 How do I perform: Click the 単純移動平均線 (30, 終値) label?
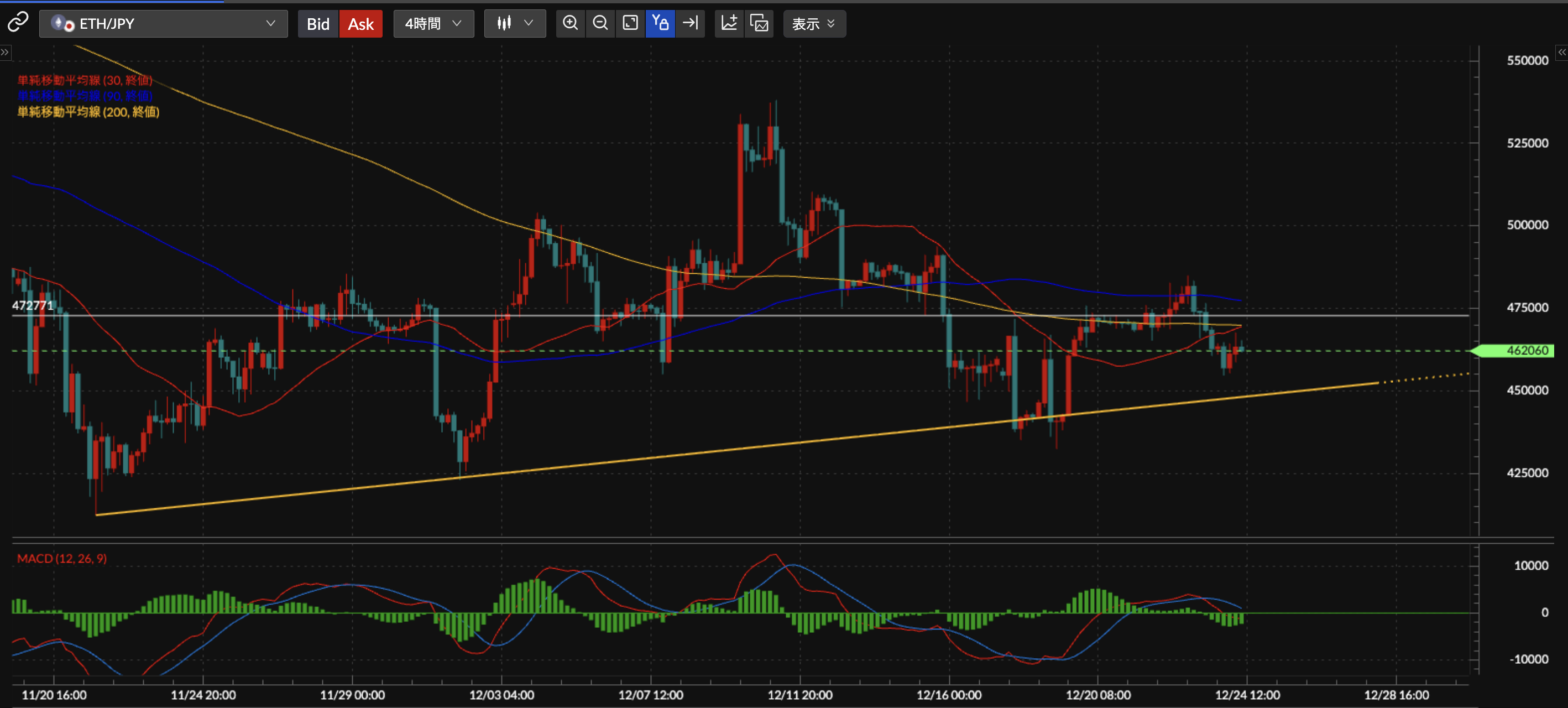click(x=85, y=80)
